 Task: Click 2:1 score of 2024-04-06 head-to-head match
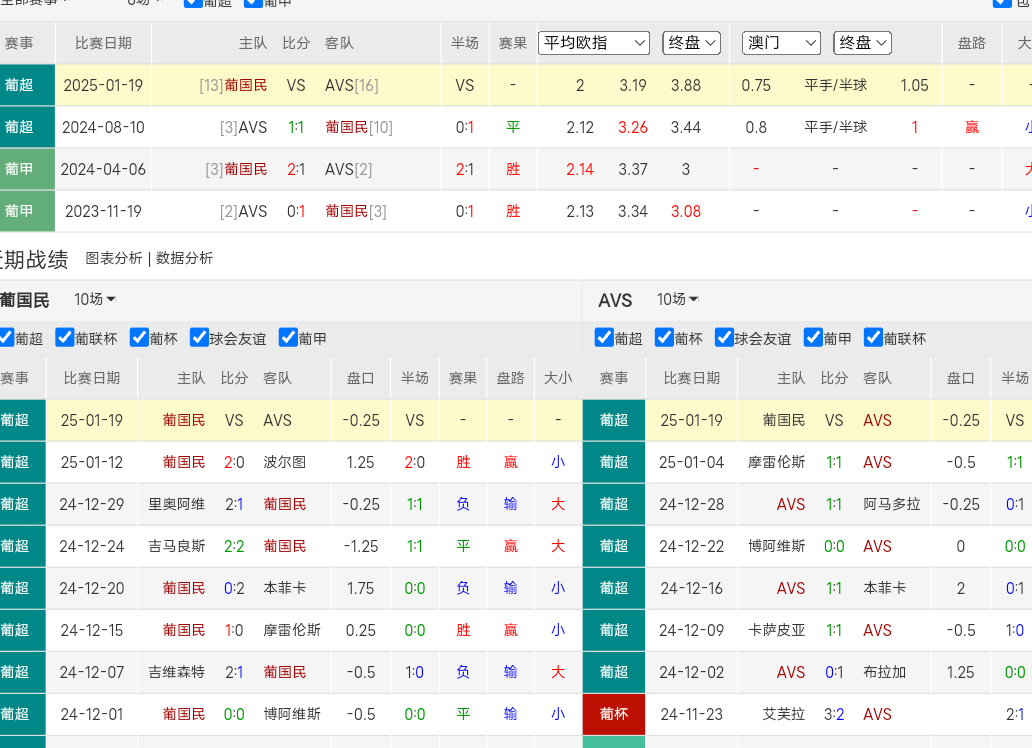[296, 169]
